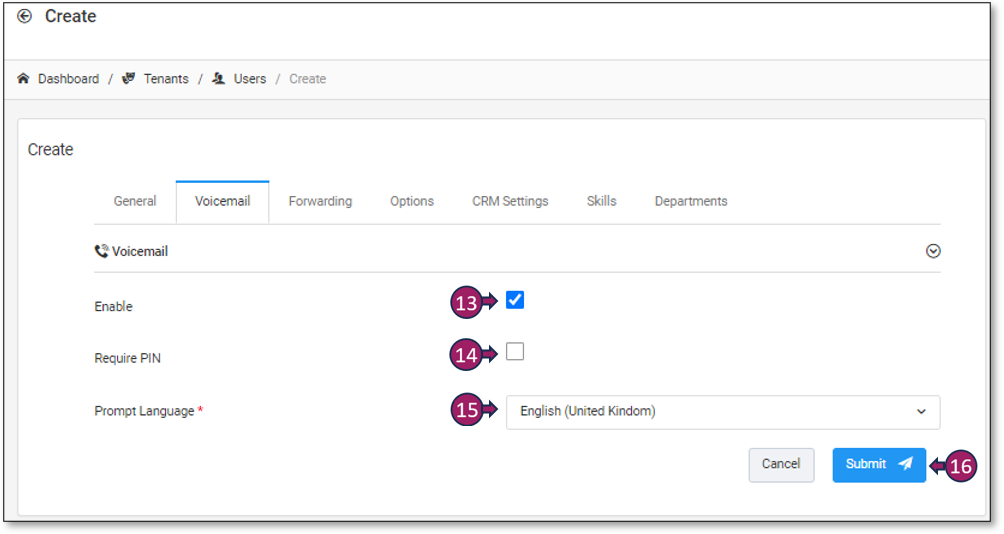Click the paper plane icon on Submit
This screenshot has height=534, width=1004.
(x=905, y=464)
